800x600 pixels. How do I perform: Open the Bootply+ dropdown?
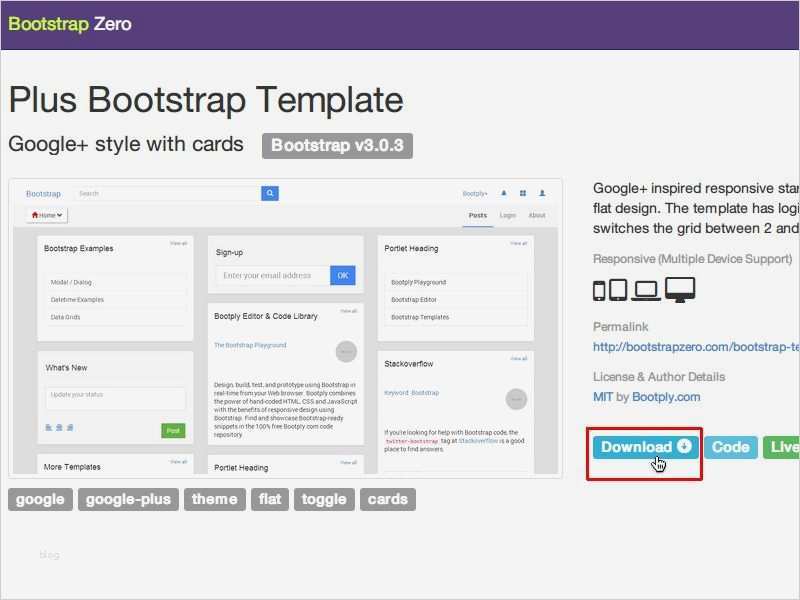(x=476, y=193)
